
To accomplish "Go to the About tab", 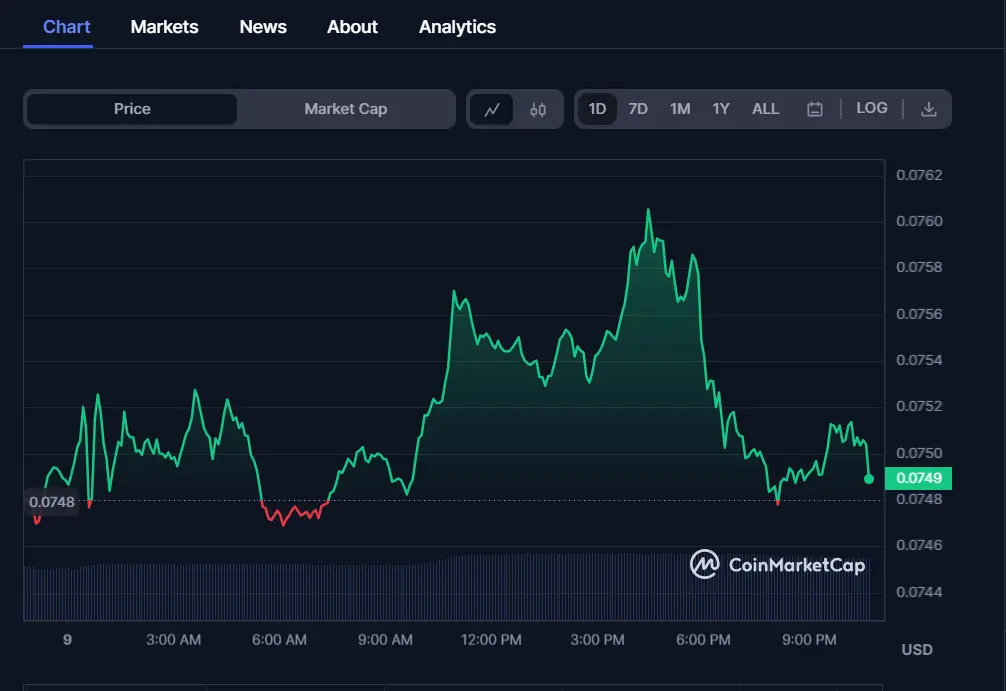I will coord(352,27).
